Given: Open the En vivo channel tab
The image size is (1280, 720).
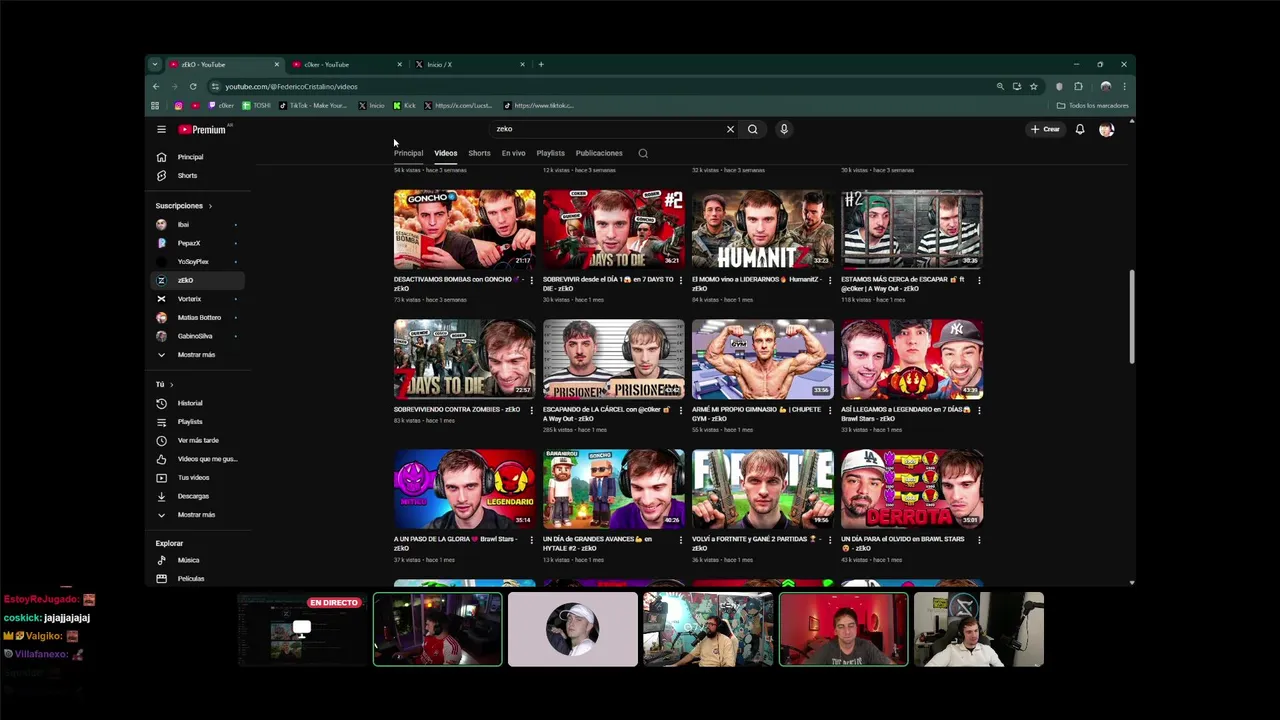Looking at the screenshot, I should tap(514, 153).
